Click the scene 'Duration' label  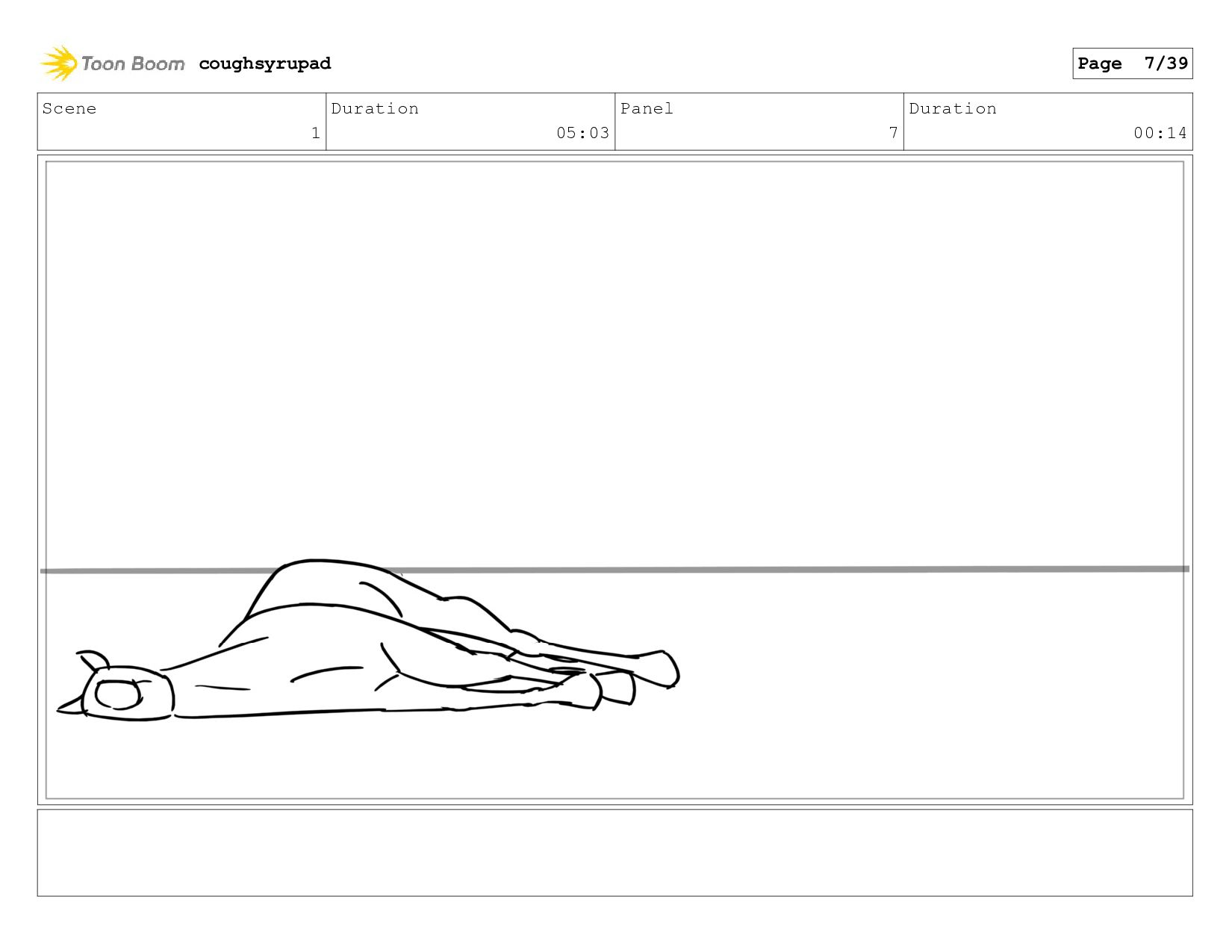tap(375, 109)
